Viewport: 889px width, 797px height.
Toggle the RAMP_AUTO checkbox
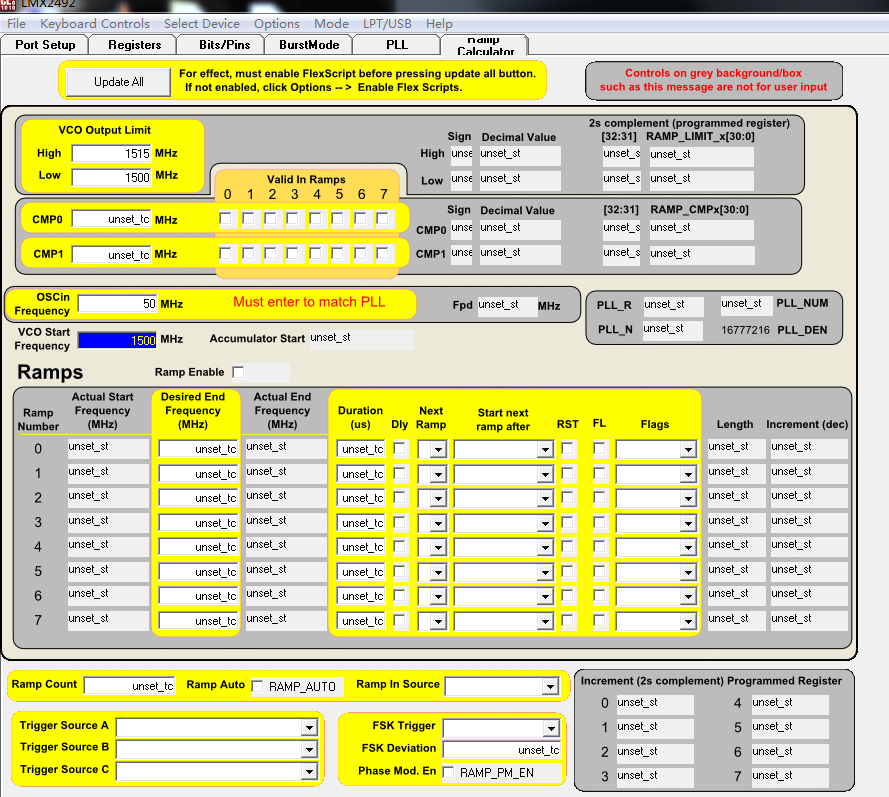(257, 688)
